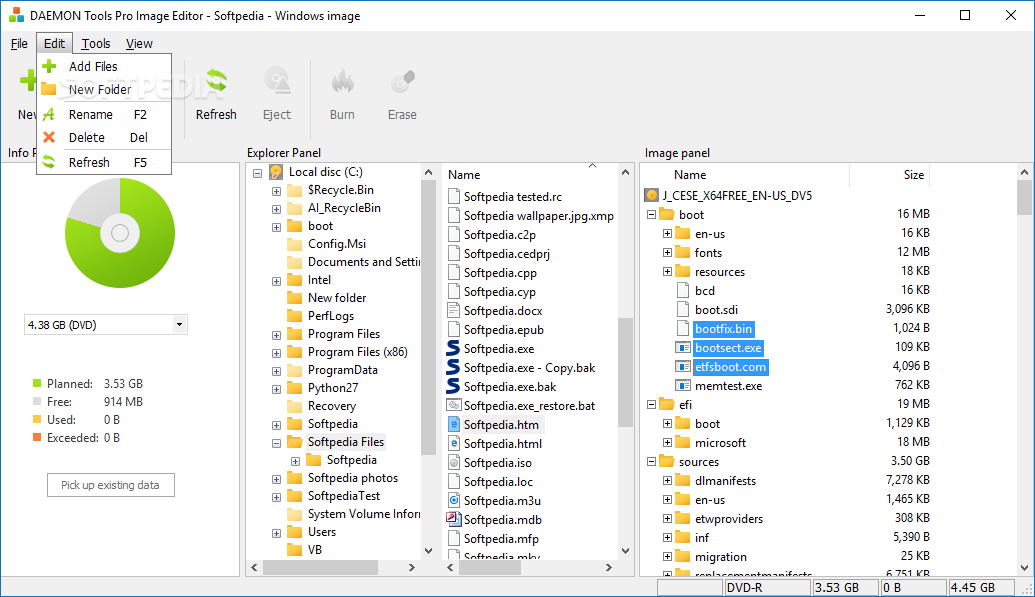1035x597 pixels.
Task: Open the Tools menu
Action: [96, 44]
